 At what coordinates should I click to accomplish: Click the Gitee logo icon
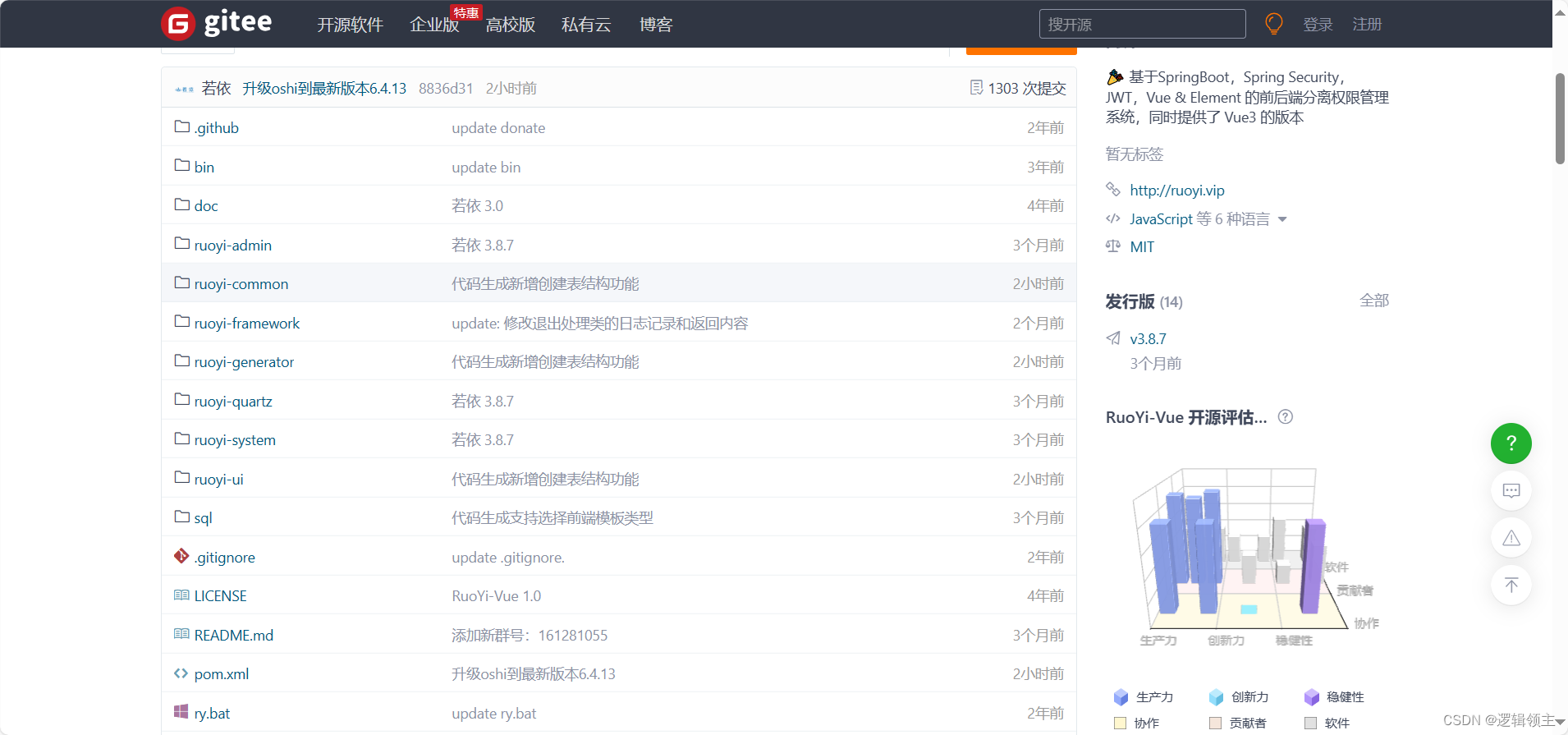click(x=178, y=24)
